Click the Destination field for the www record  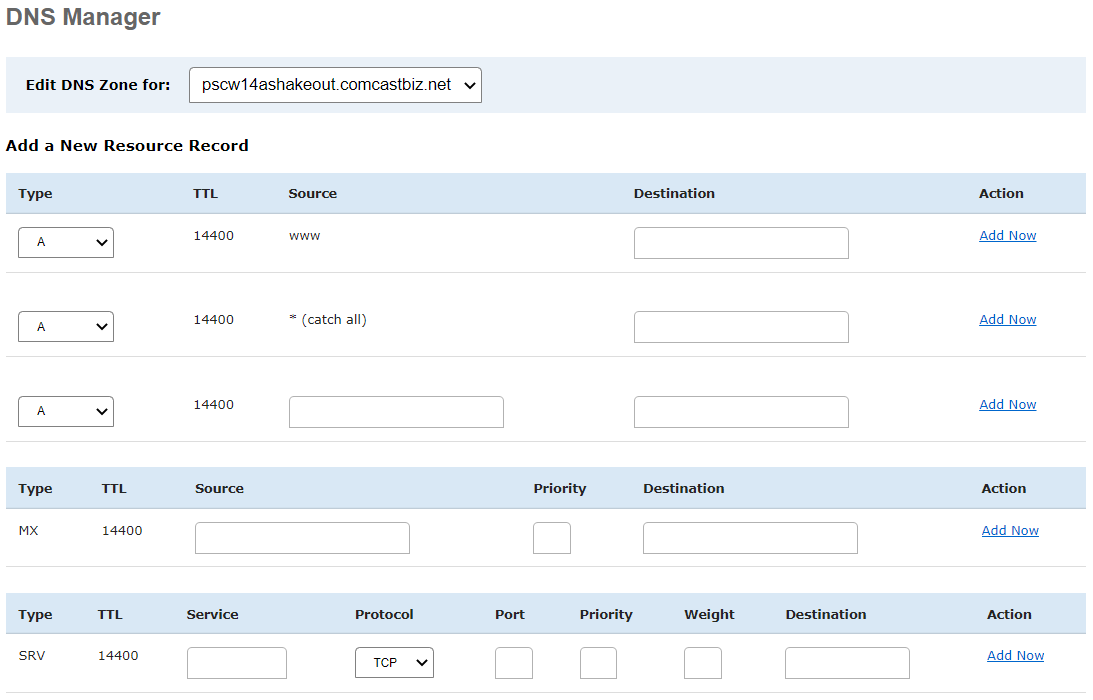pyautogui.click(x=740, y=242)
